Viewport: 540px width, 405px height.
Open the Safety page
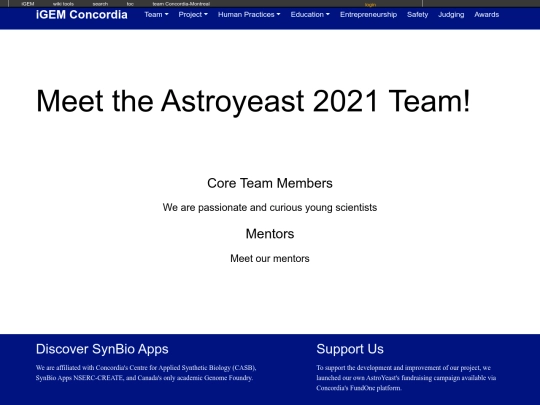(x=417, y=15)
